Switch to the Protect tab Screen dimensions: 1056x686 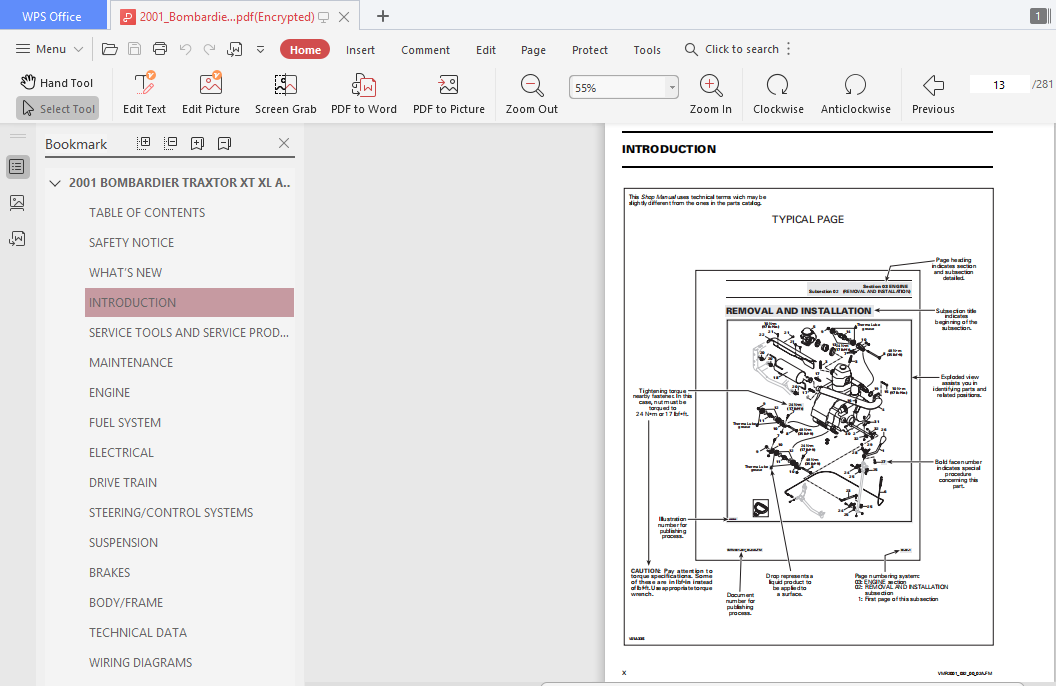589,50
